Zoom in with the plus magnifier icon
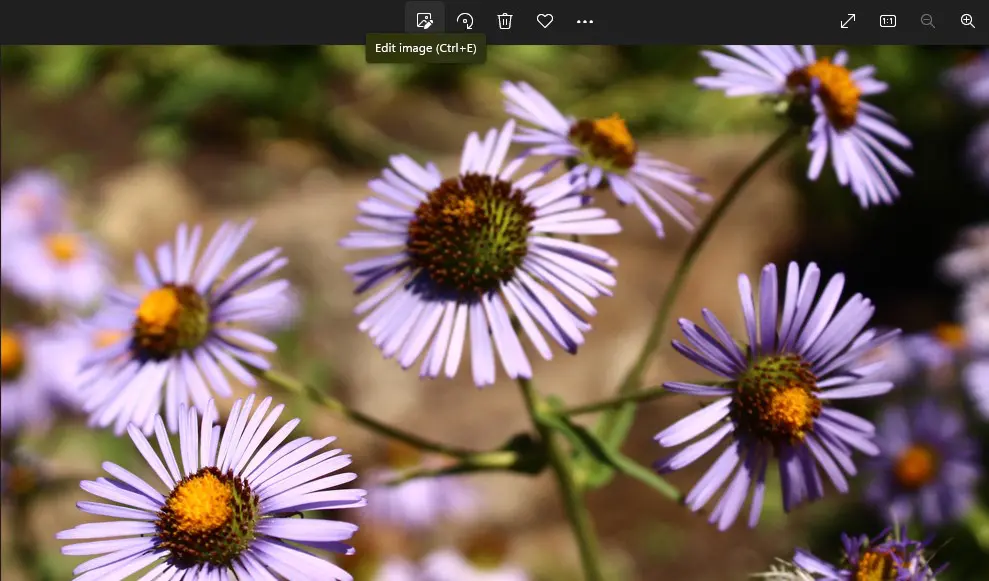This screenshot has width=989, height=581. click(967, 21)
